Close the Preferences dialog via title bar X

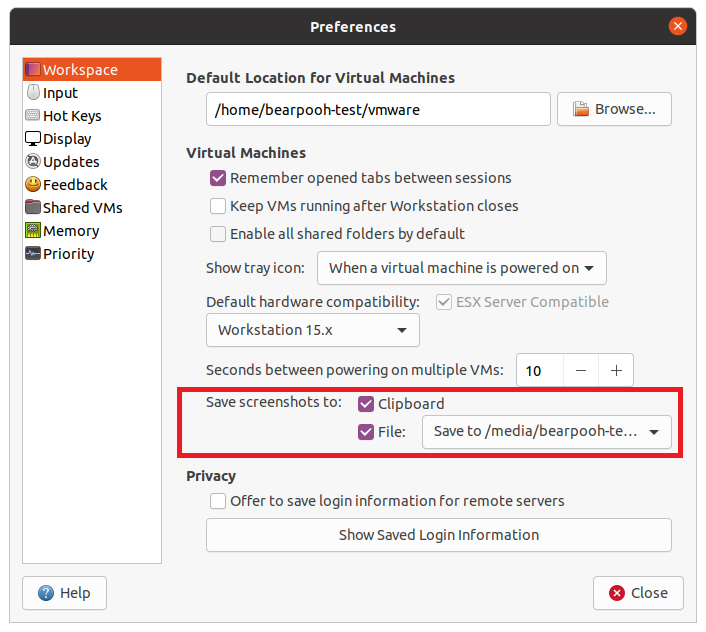tap(678, 26)
